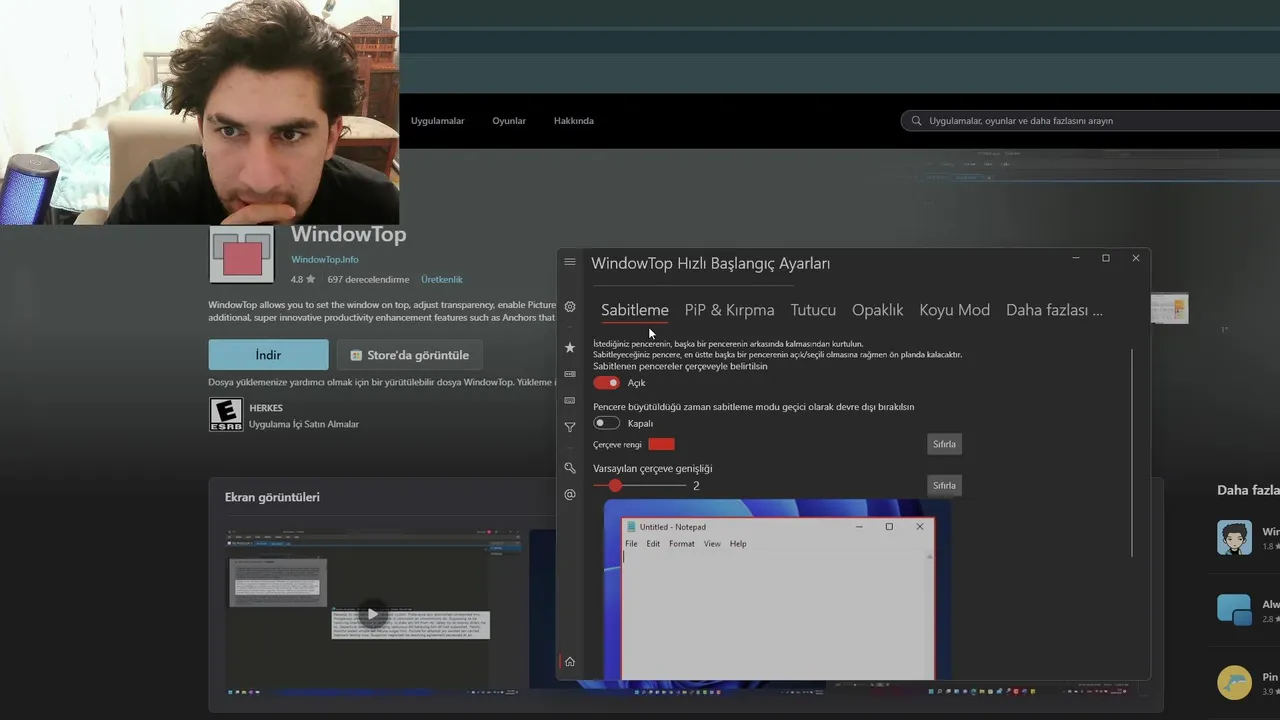Focus the store search field
Screen dimensions: 1280x720
click(x=1090, y=121)
